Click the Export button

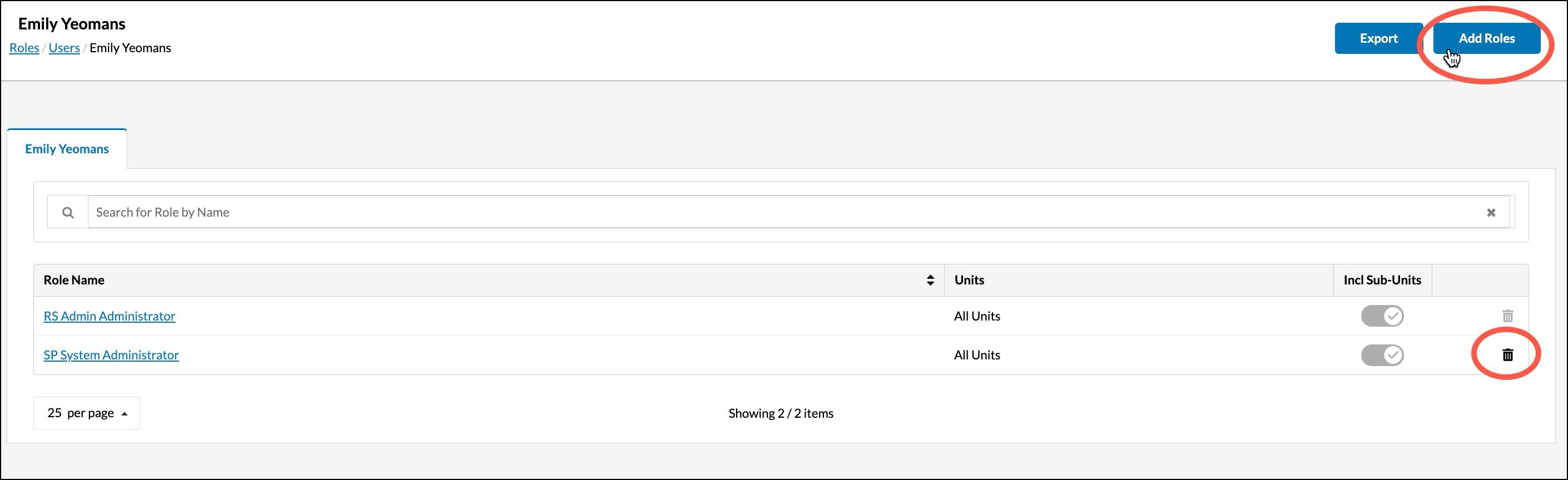(1378, 38)
